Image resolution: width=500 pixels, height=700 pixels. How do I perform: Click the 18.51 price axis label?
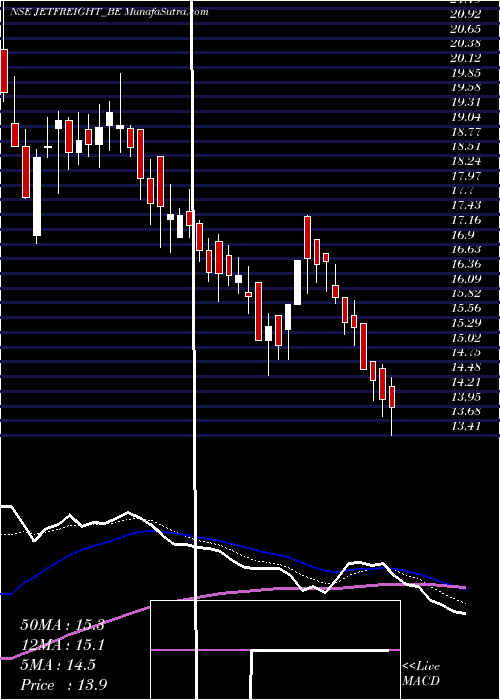(466, 146)
